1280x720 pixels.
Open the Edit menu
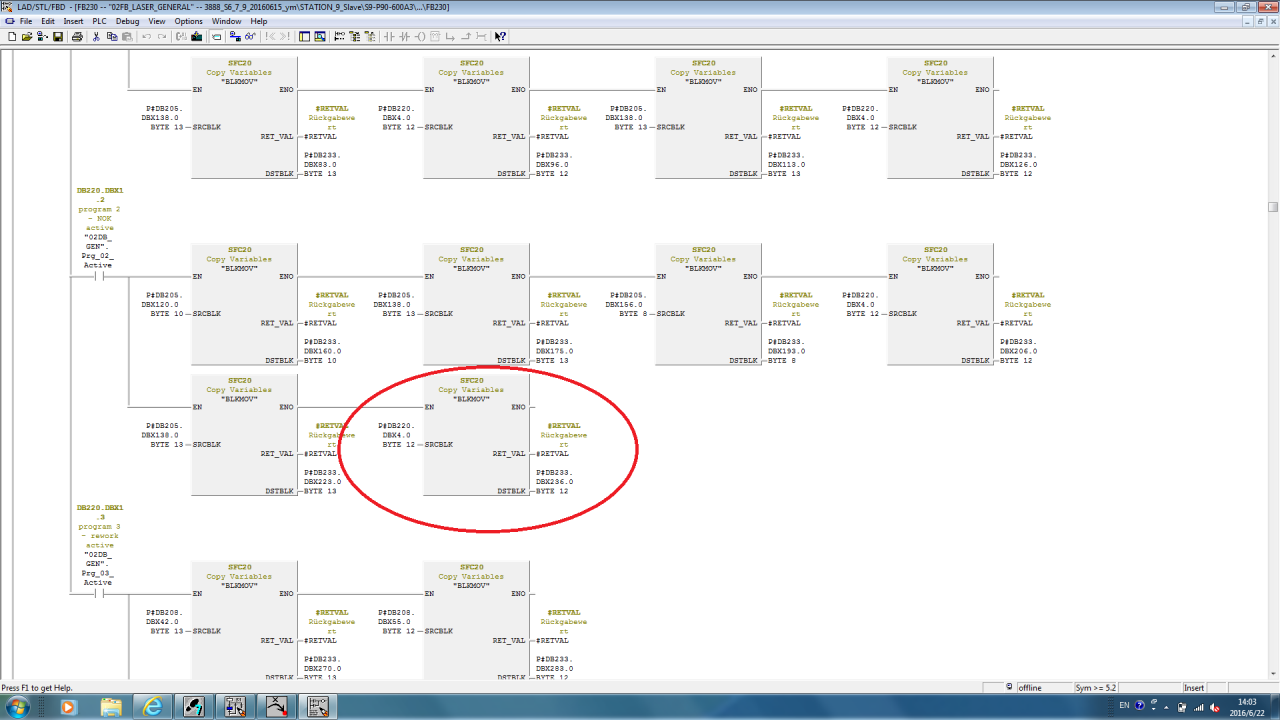(x=48, y=21)
